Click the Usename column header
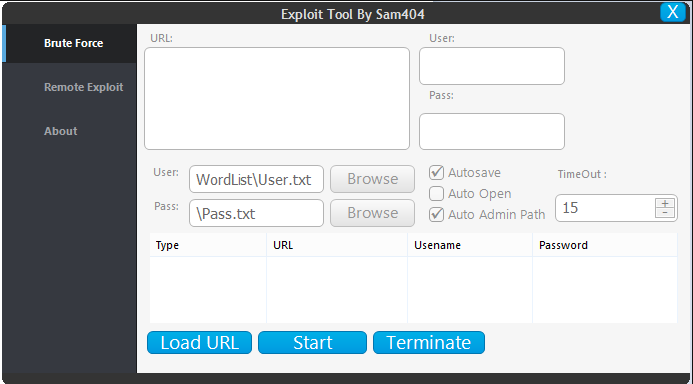693x384 pixels. (470, 245)
